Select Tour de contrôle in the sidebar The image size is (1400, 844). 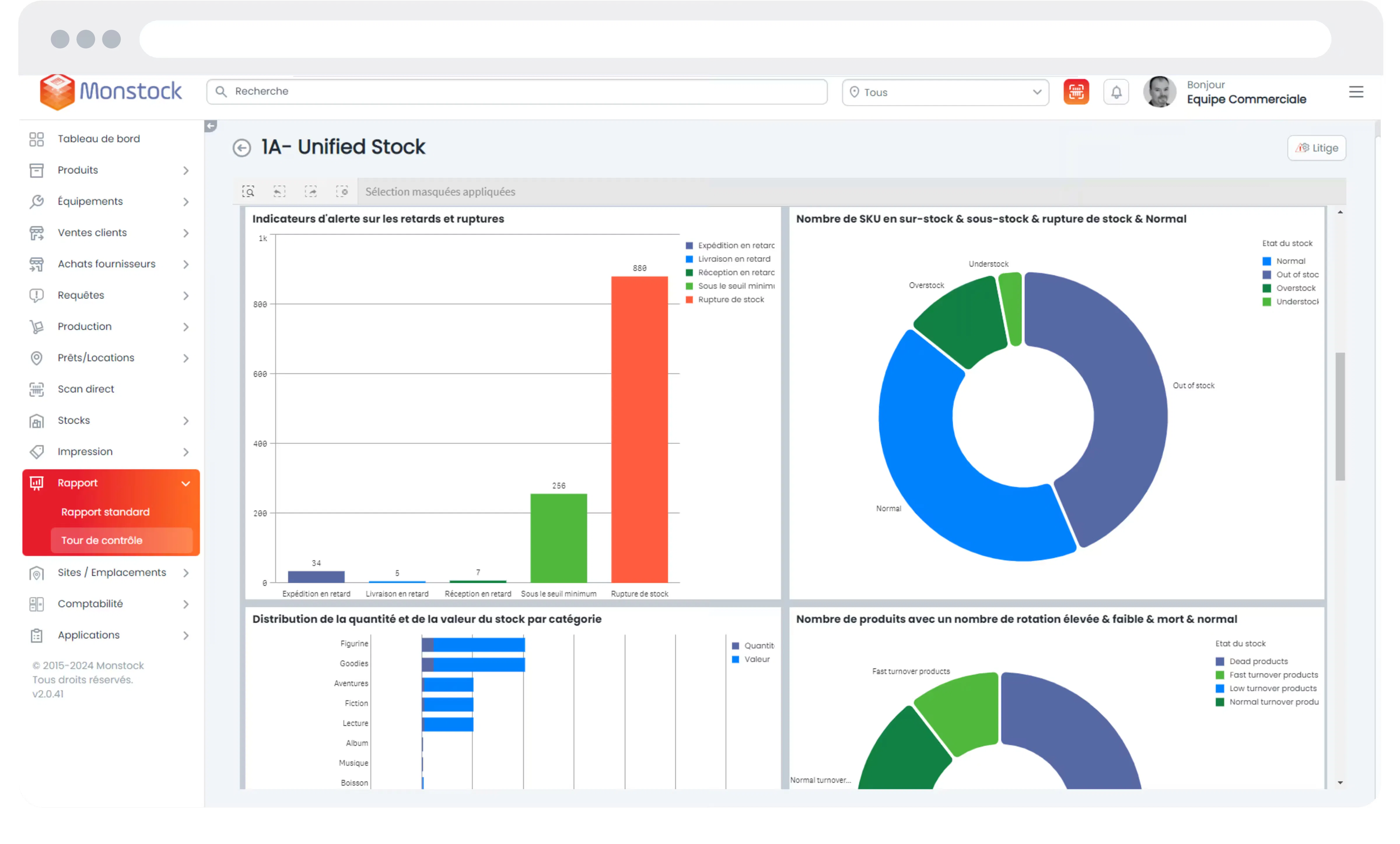[x=122, y=540]
